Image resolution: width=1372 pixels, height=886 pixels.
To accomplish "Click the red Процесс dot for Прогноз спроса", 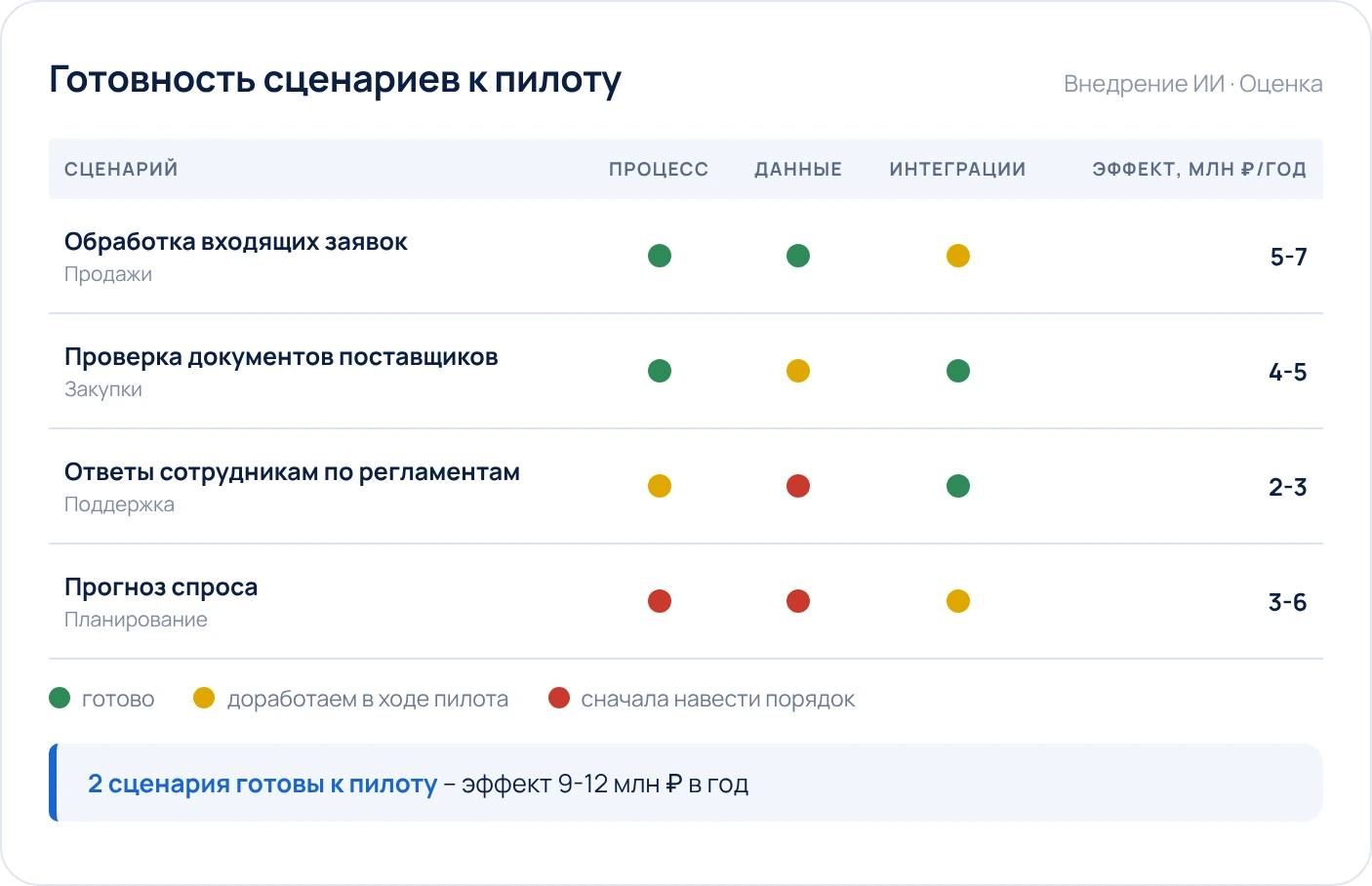I will pos(660,601).
